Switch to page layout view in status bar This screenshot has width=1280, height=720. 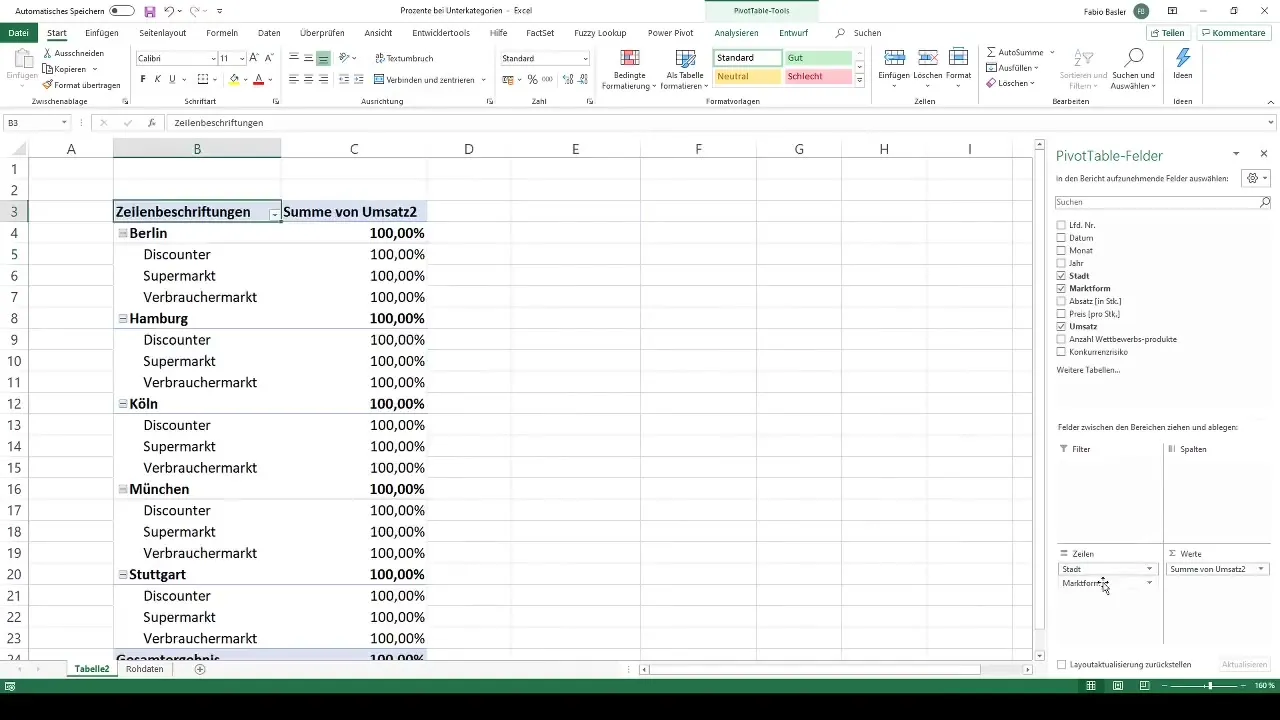(x=1117, y=686)
